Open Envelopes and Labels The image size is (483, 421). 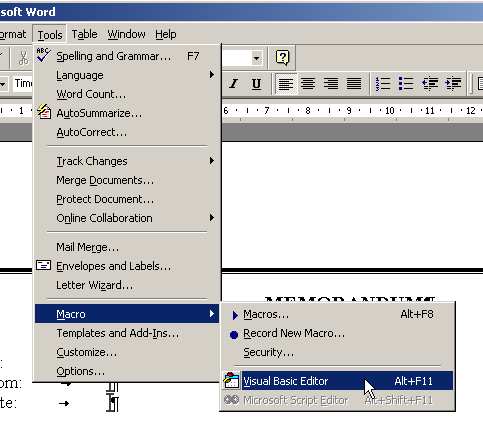(127, 266)
